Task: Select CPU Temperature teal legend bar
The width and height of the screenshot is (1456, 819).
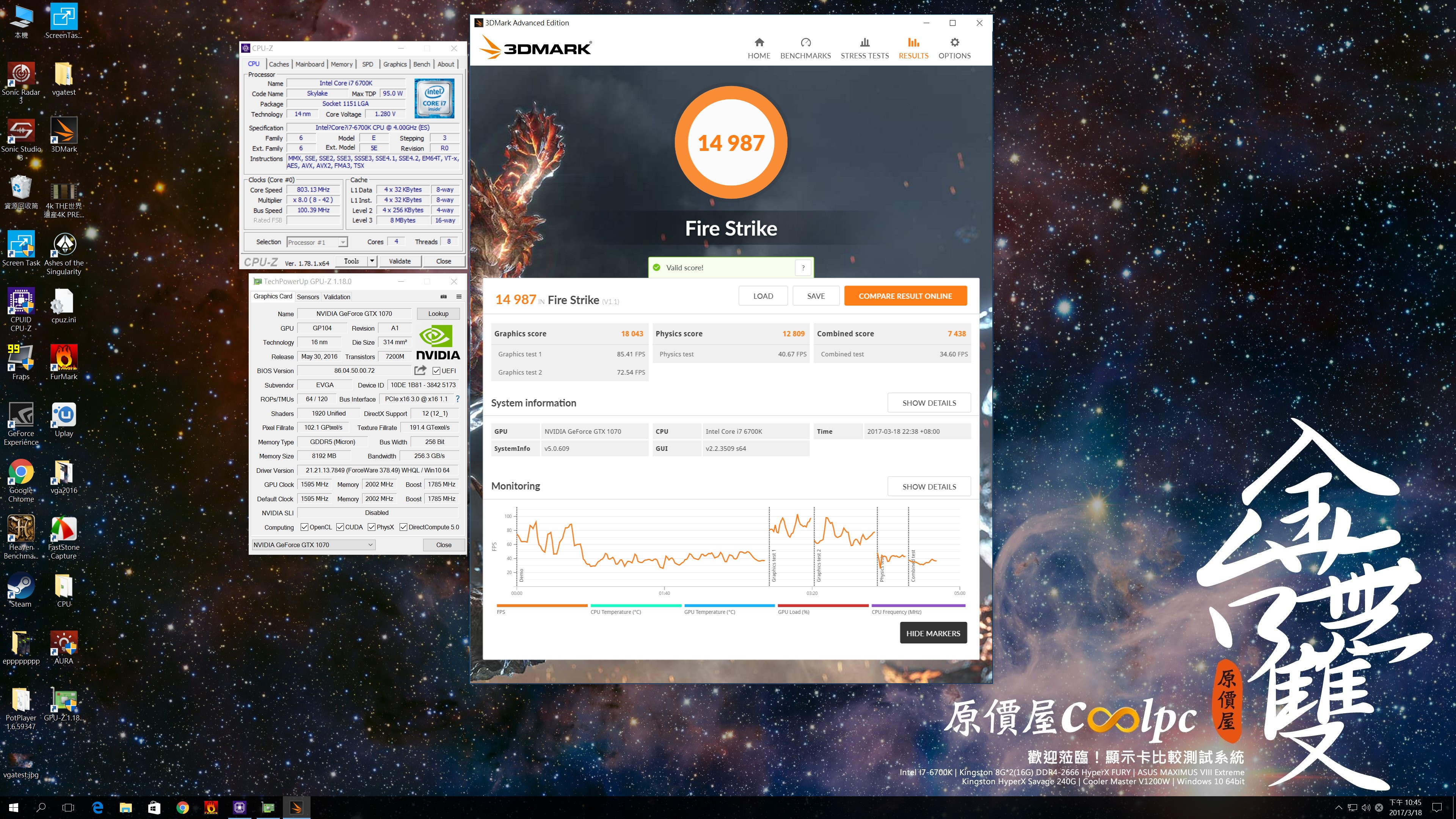Action: [636, 606]
